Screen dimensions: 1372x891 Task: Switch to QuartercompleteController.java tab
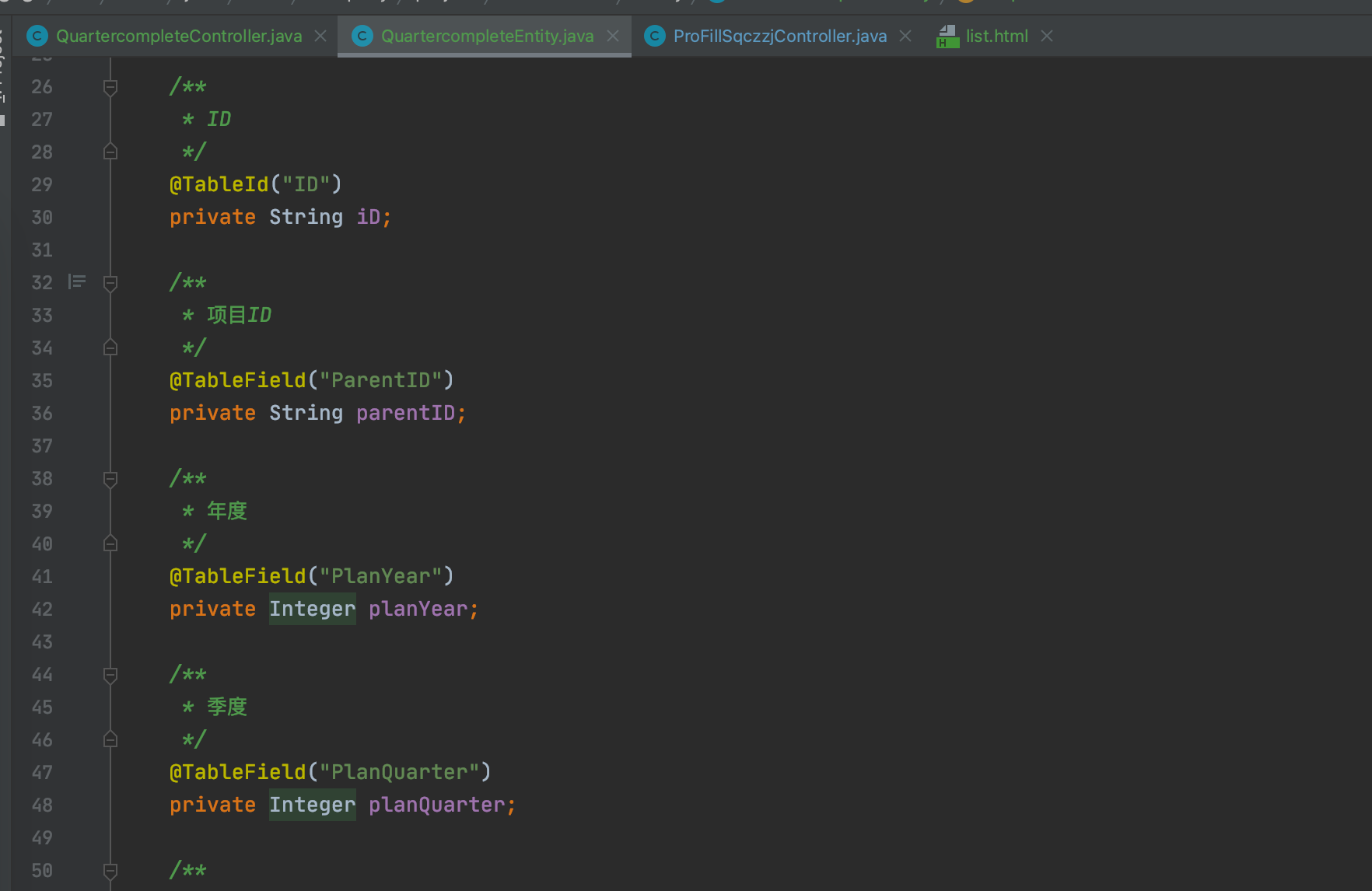tap(178, 37)
